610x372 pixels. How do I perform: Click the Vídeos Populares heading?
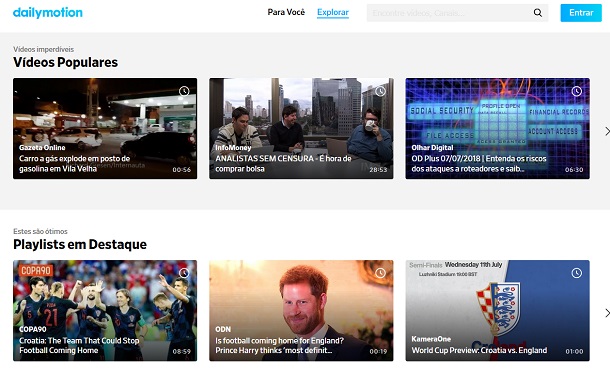65,62
